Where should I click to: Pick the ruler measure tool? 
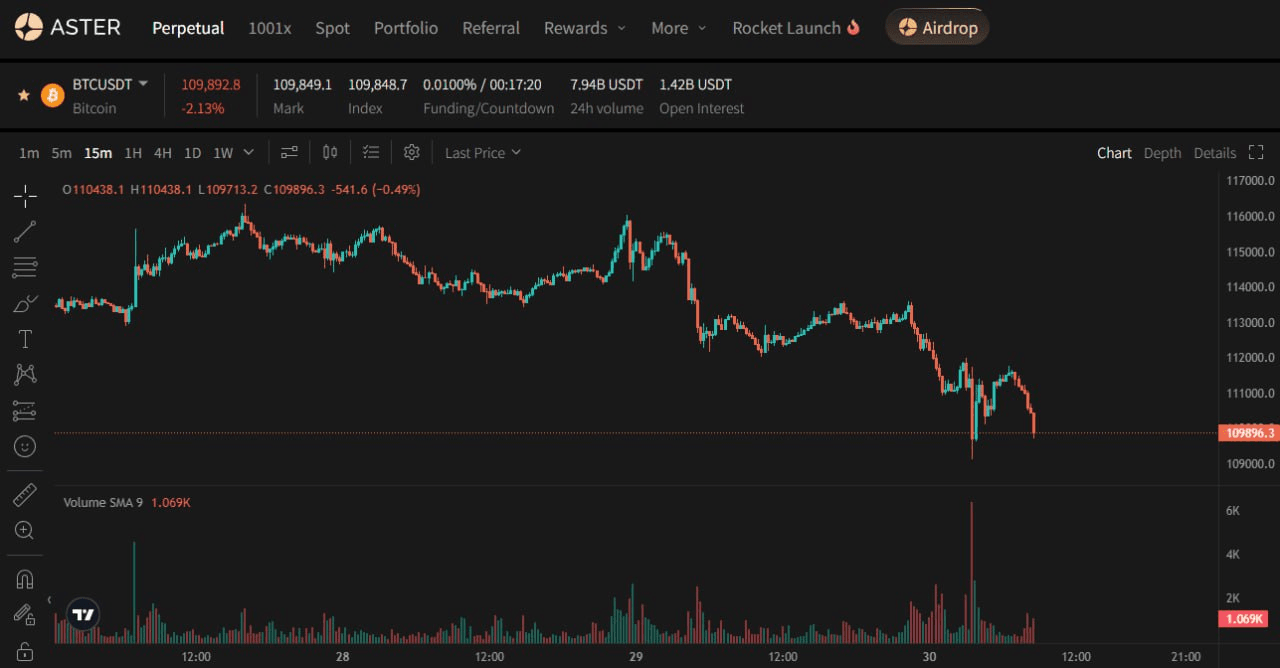pyautogui.click(x=25, y=495)
